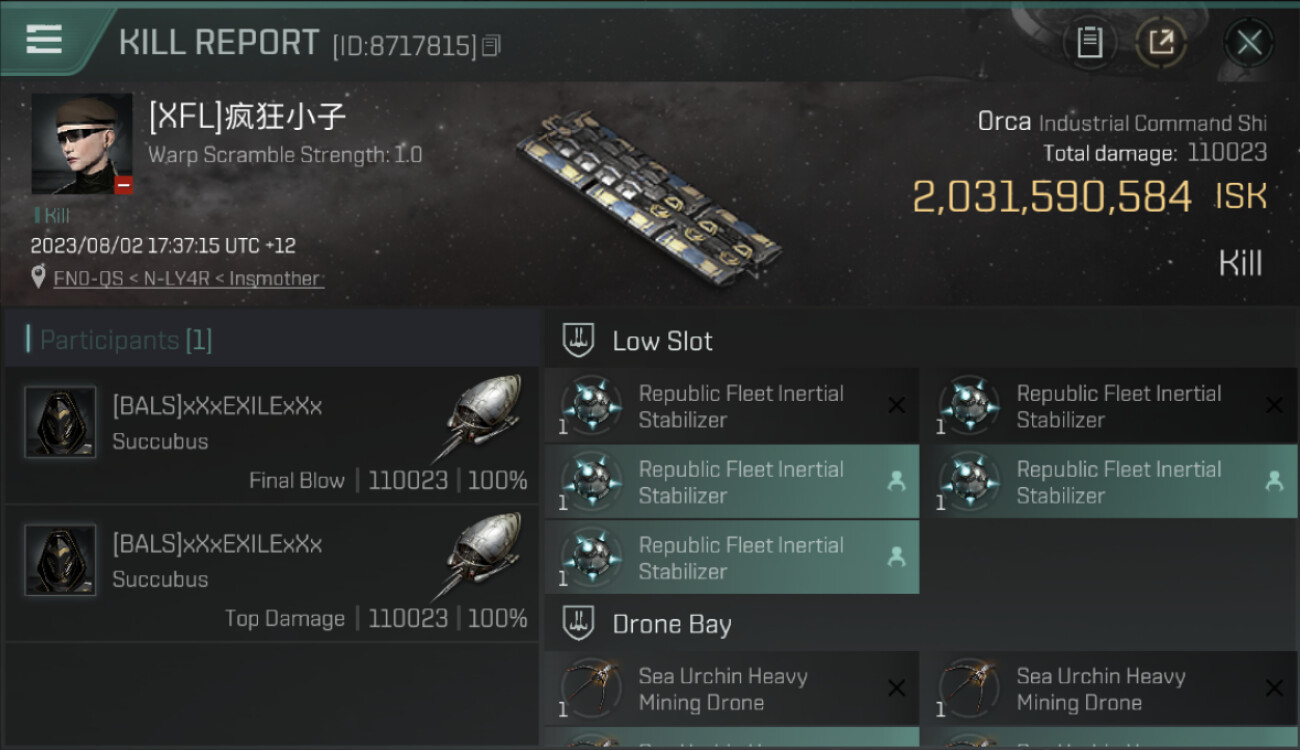
Task: Select the third-row dropped Inertial Stabilizer
Action: [x=731, y=558]
